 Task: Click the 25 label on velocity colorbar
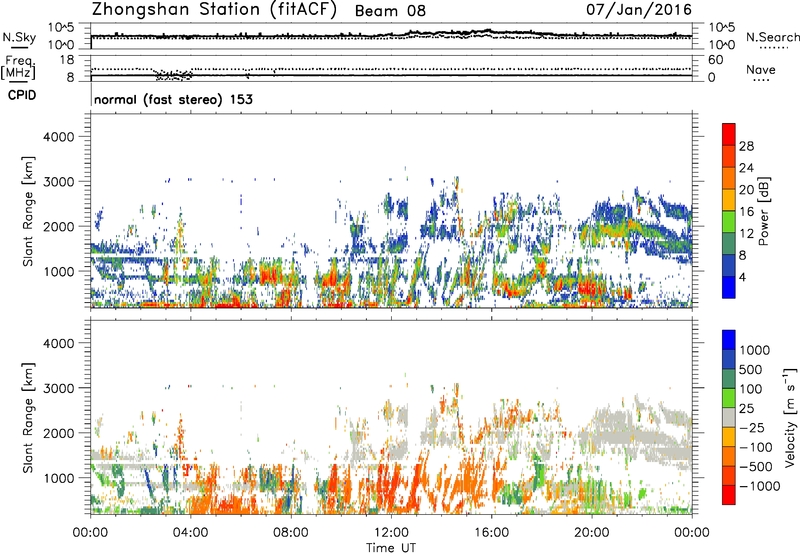(746, 409)
